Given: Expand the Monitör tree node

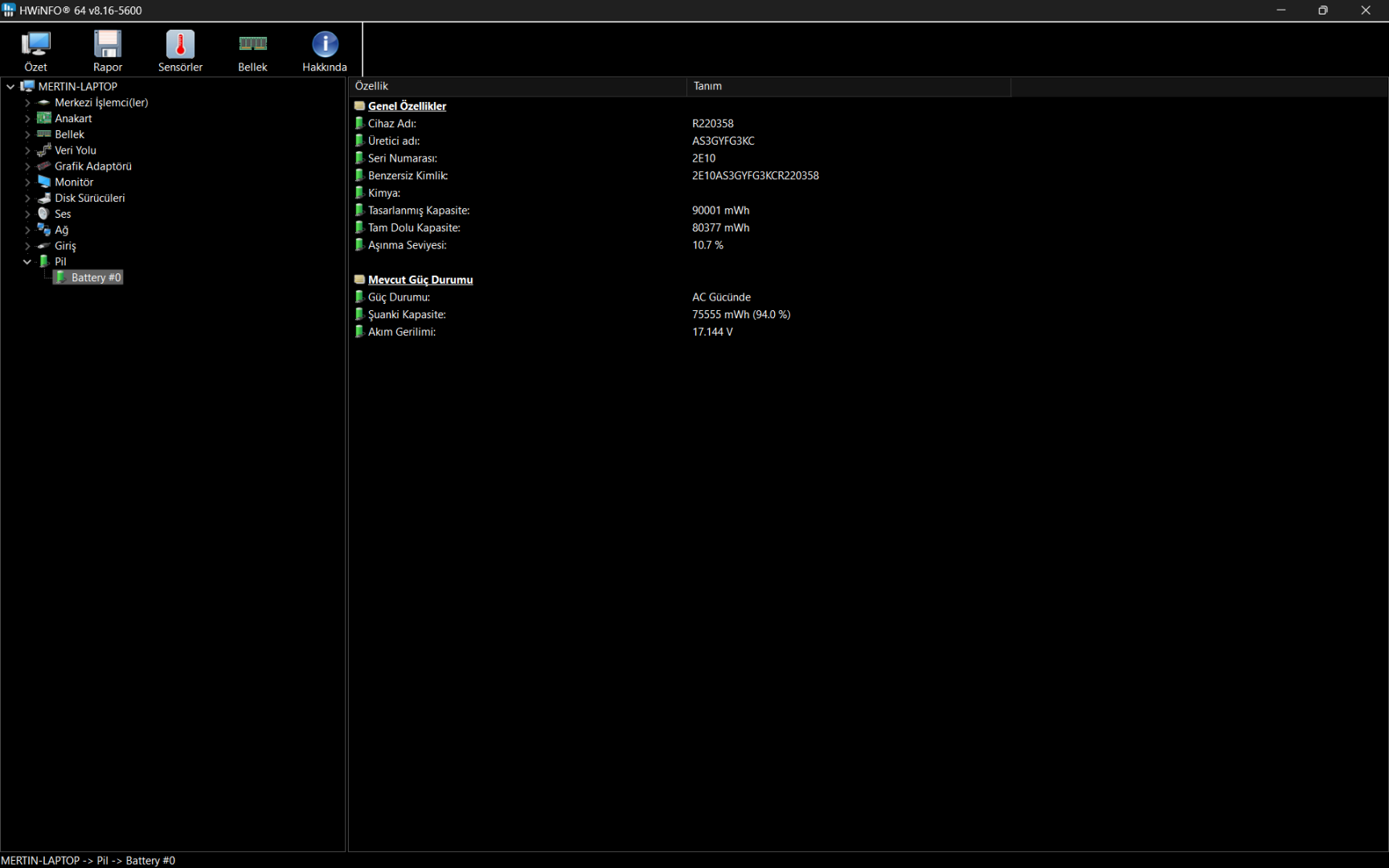Looking at the screenshot, I should coord(27,182).
